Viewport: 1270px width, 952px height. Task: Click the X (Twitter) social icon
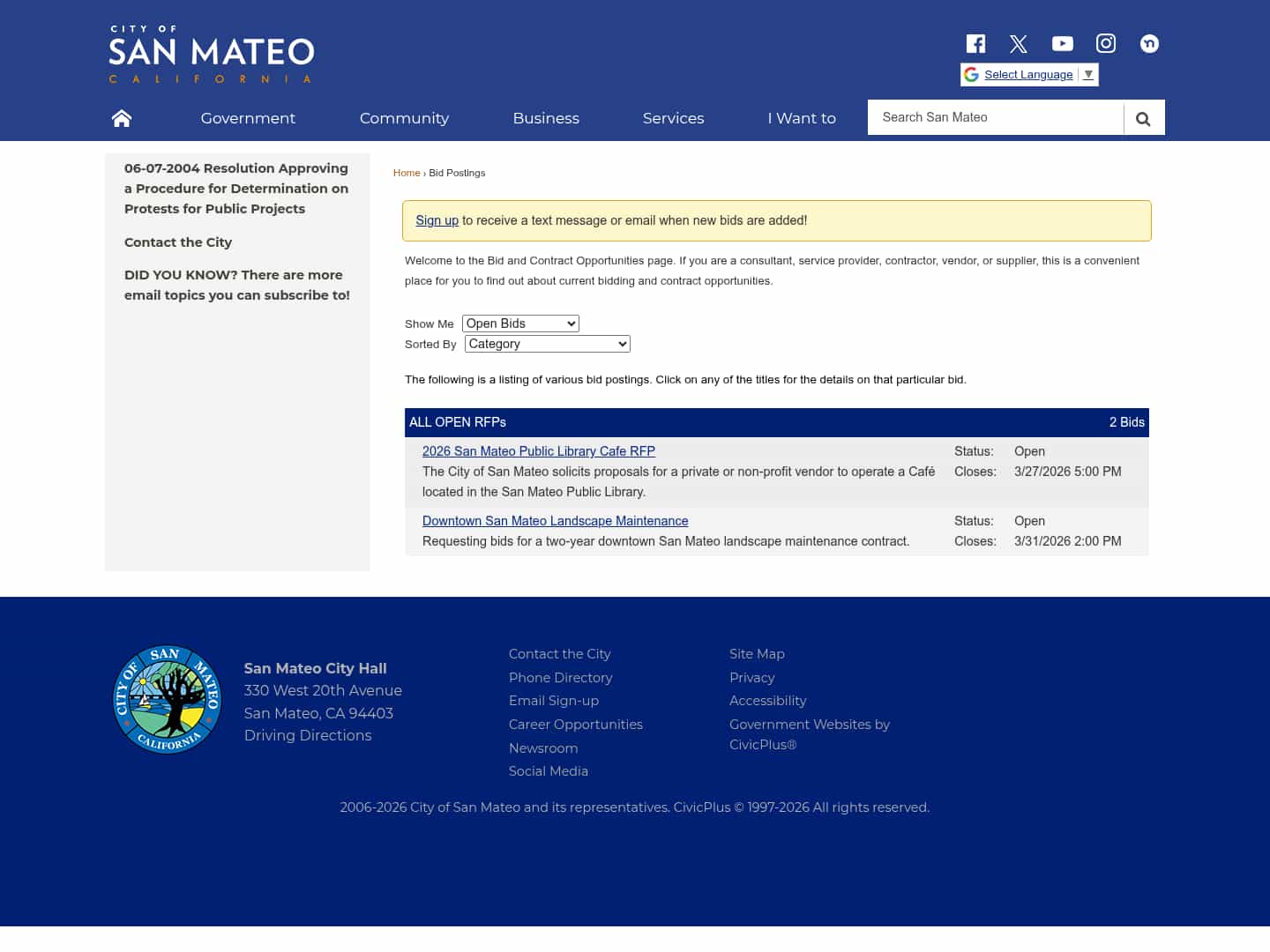(1019, 43)
